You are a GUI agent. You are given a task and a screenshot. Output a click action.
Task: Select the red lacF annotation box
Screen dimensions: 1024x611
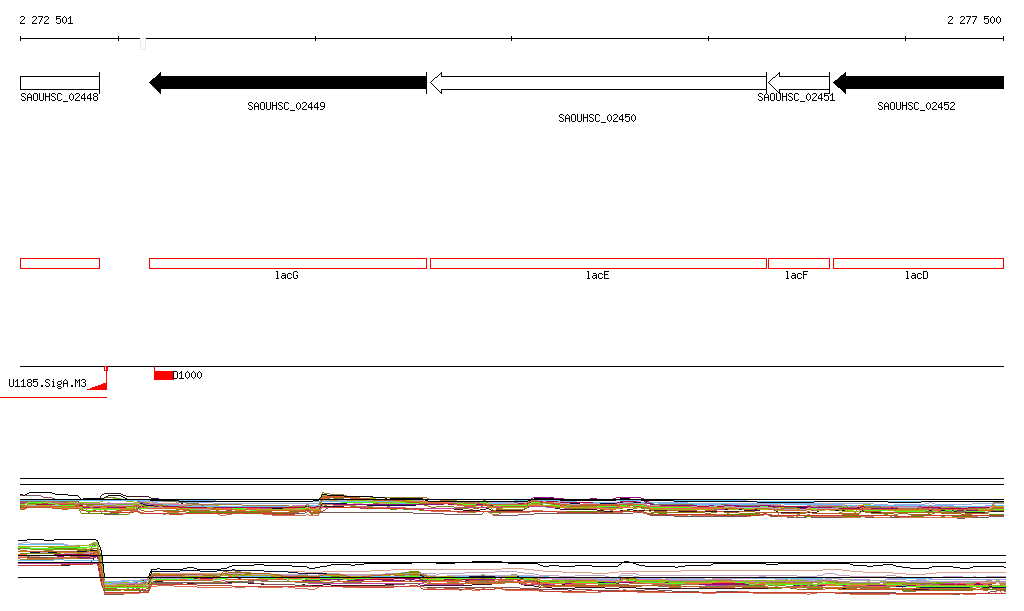click(x=799, y=264)
